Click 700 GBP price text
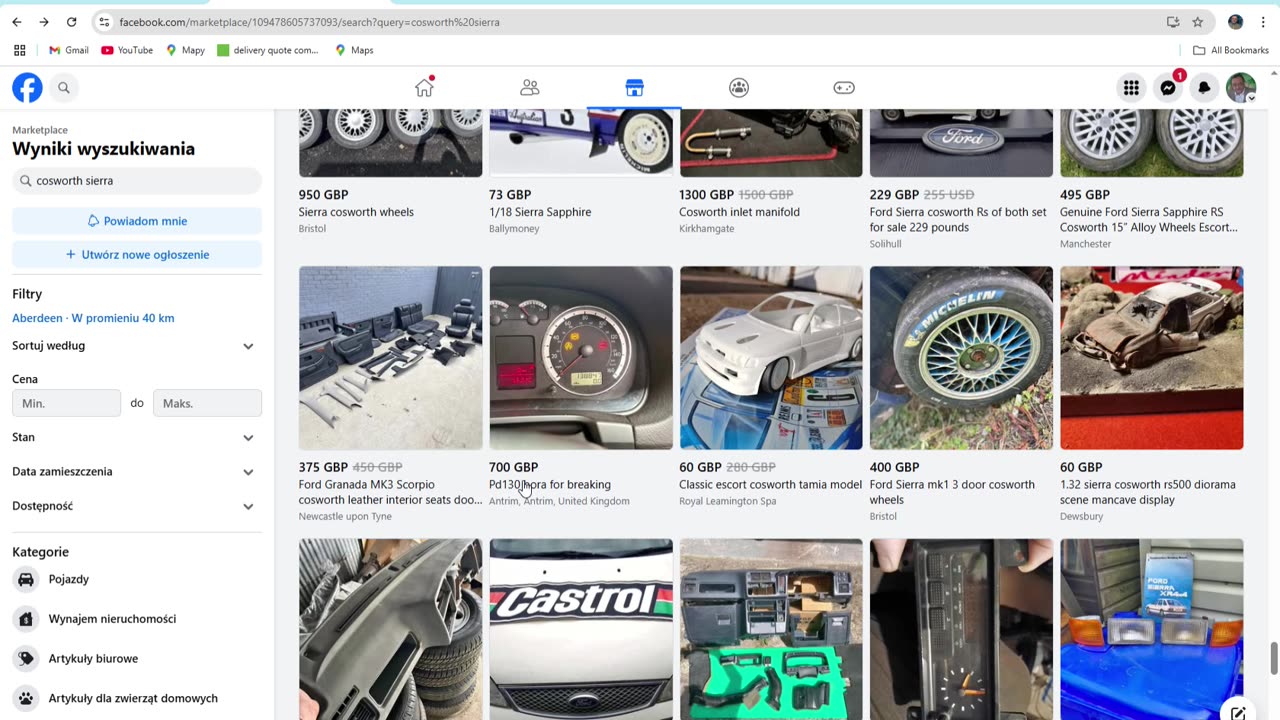Screen dimensions: 1280x720 point(513,467)
